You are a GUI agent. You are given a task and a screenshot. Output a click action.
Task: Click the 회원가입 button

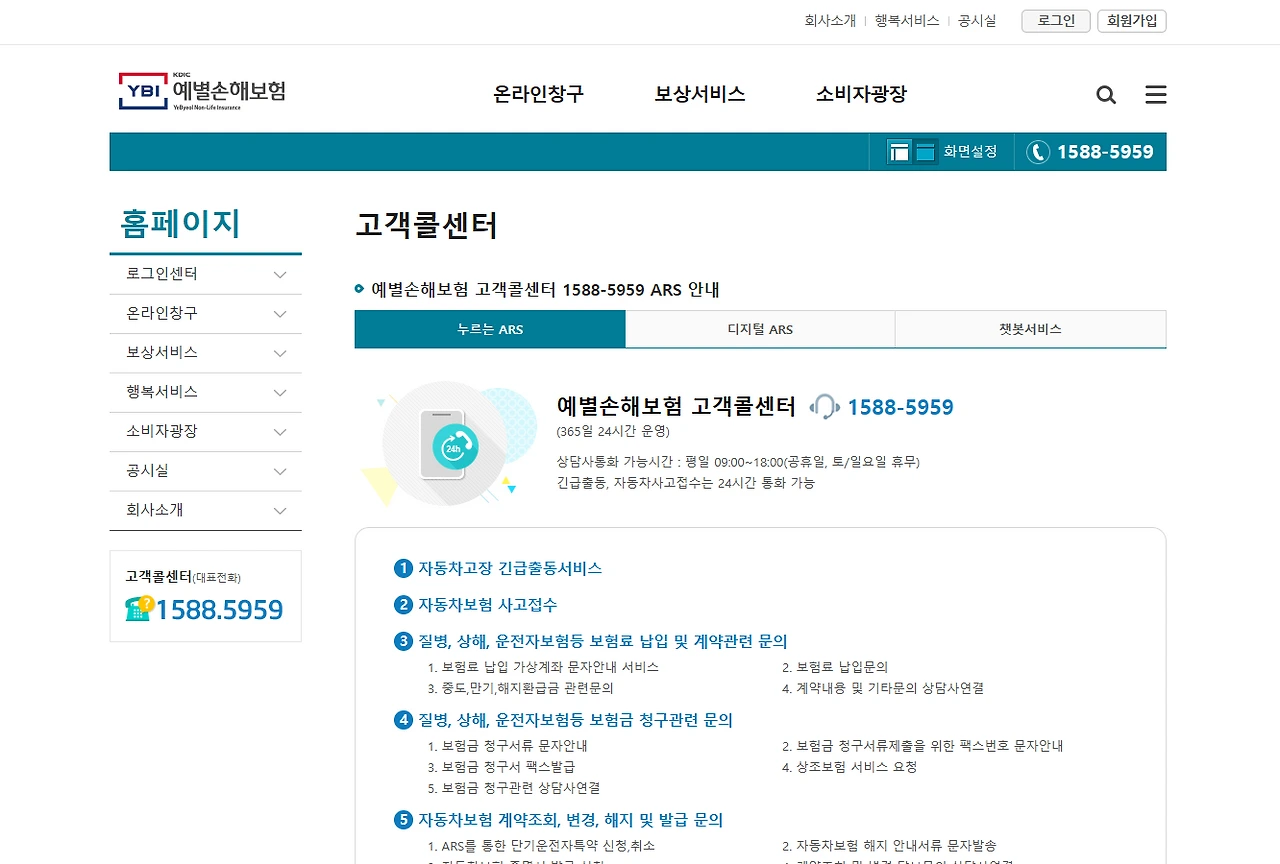tap(1132, 21)
